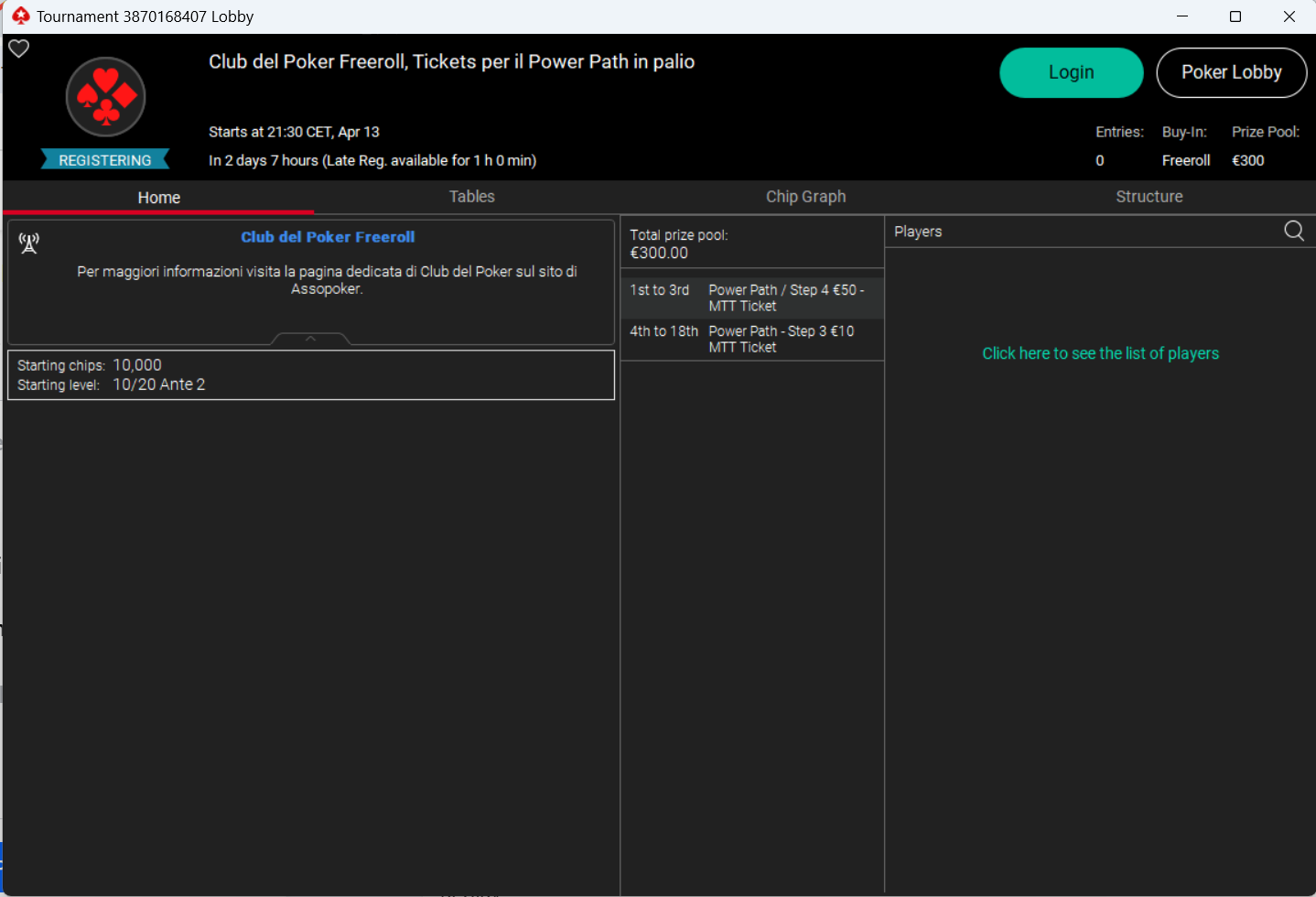1316x897 pixels.
Task: Click the Starts at 21:30 CET text
Action: (294, 132)
